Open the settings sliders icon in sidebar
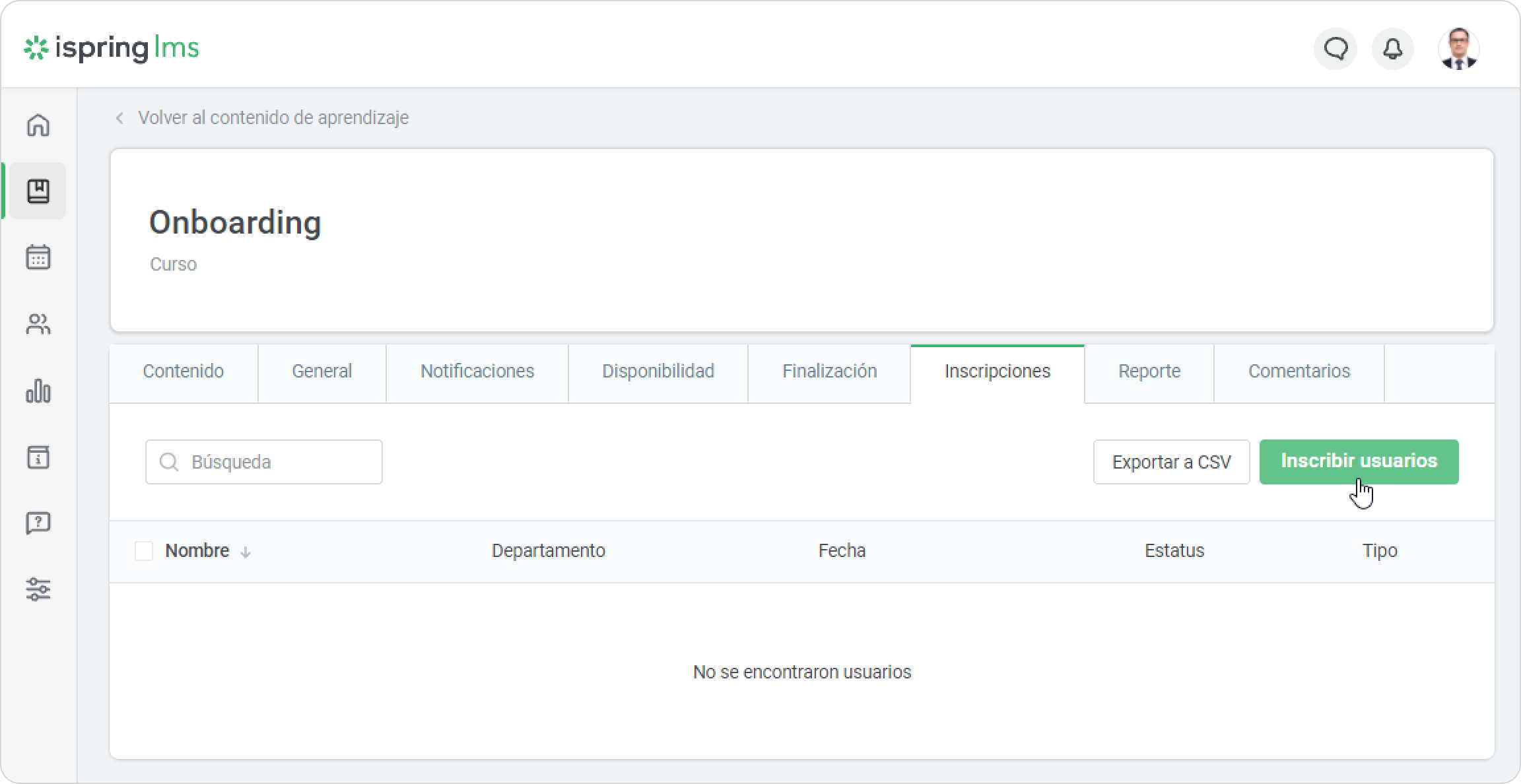Viewport: 1521px width, 784px height. pos(38,589)
